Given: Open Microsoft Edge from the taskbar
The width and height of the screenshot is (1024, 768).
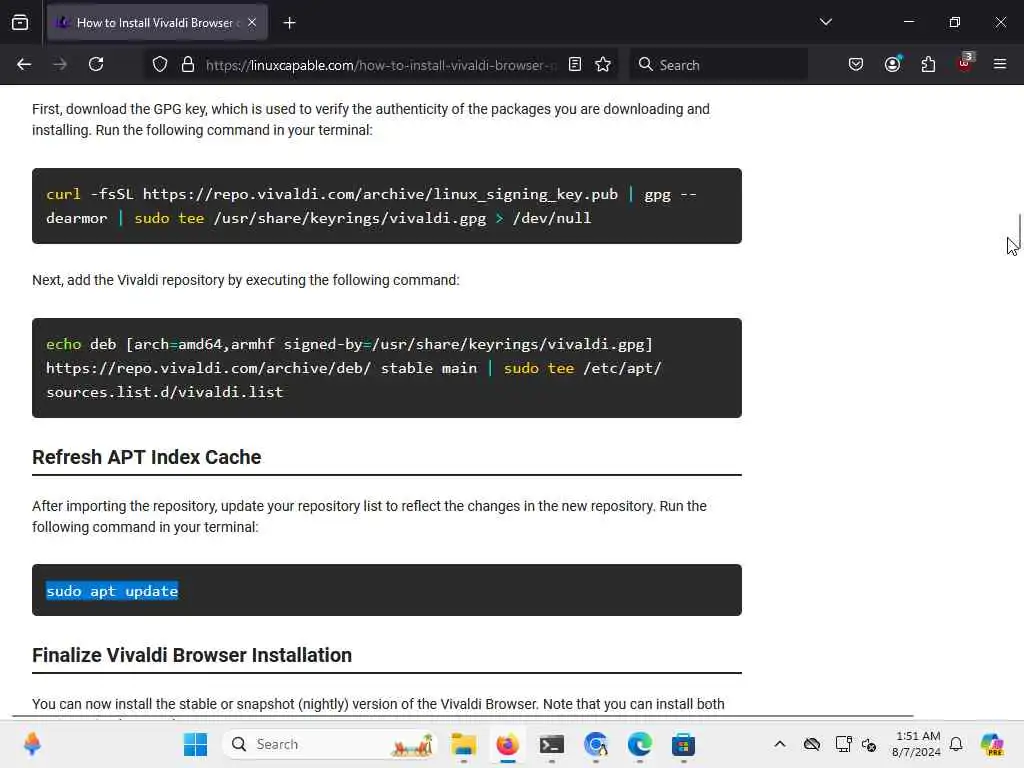Looking at the screenshot, I should click(639, 744).
